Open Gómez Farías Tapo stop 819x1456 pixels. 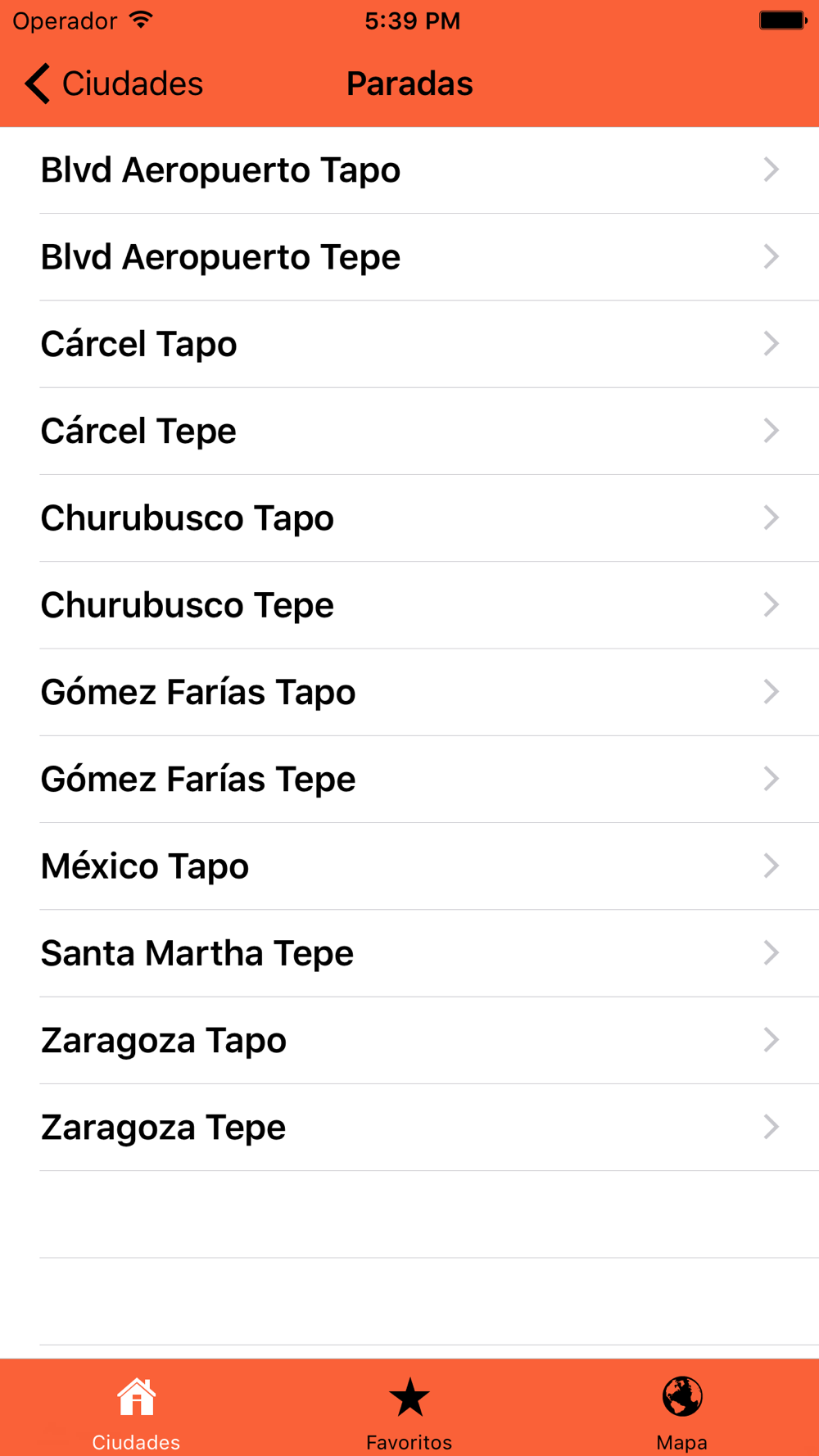198,692
